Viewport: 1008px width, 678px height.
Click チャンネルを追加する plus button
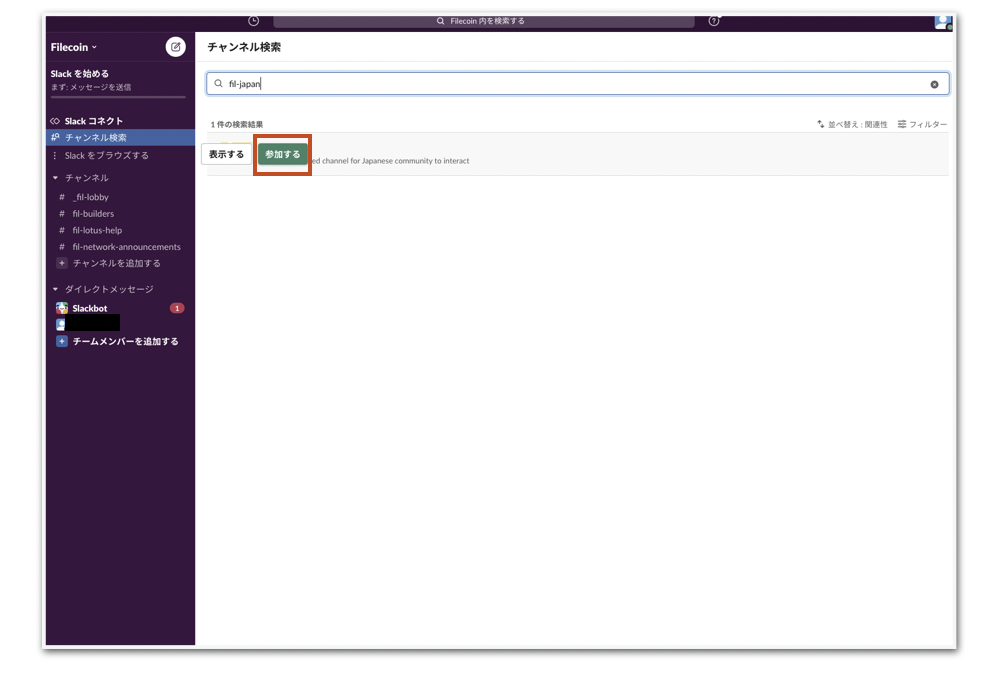click(62, 263)
